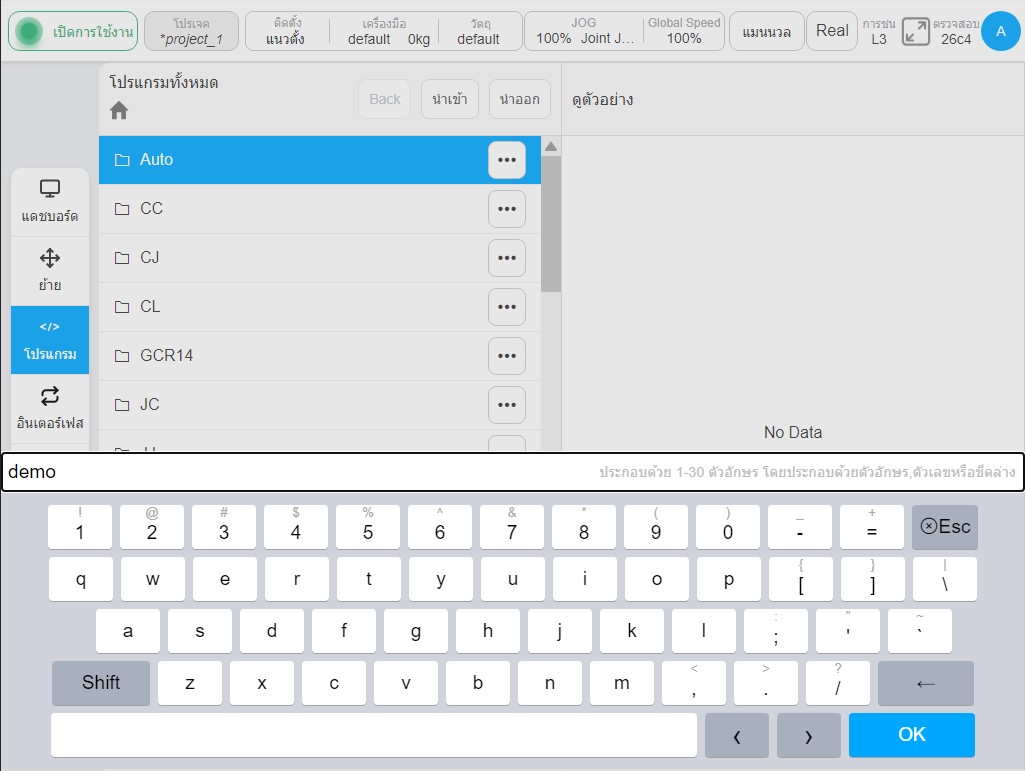The image size is (1025, 771).
Task: Select the Auto folder row
Action: pyautogui.click(x=320, y=160)
